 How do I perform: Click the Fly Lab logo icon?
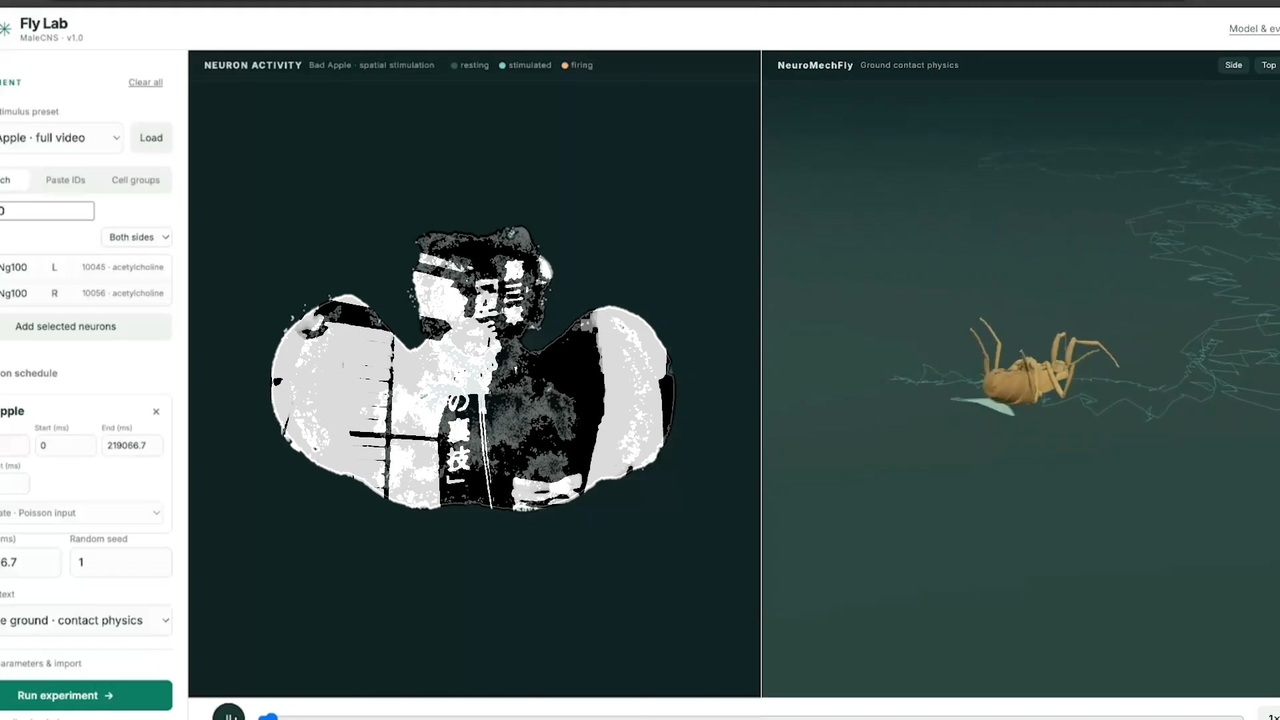tap(5, 29)
